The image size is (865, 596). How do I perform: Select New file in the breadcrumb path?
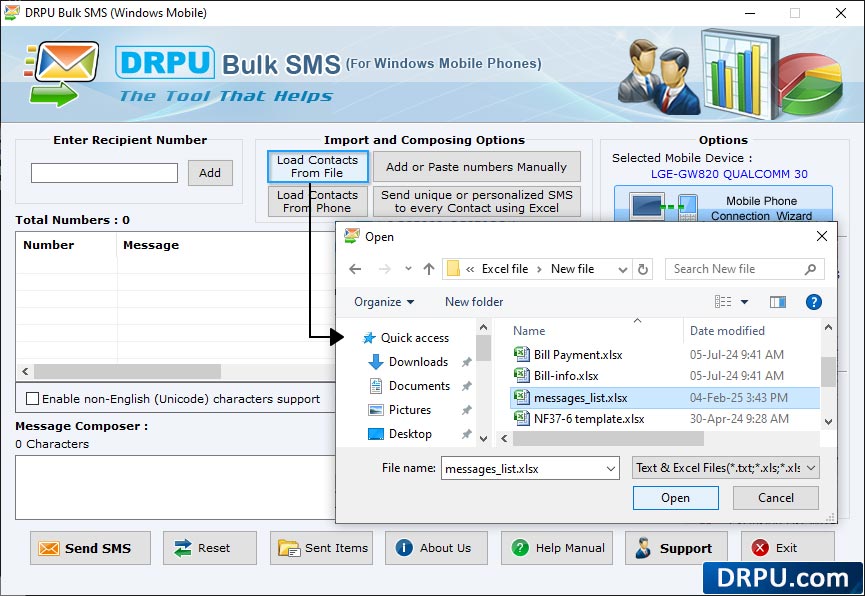tap(573, 269)
